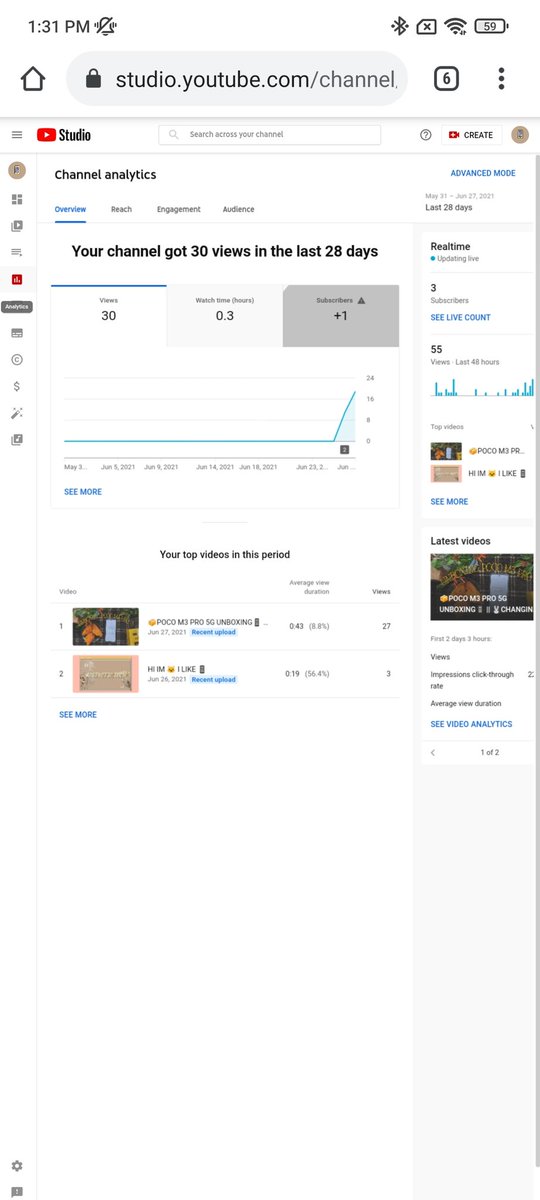Image resolution: width=540 pixels, height=1200 pixels.
Task: Switch to the Engagement tab
Action: (179, 209)
